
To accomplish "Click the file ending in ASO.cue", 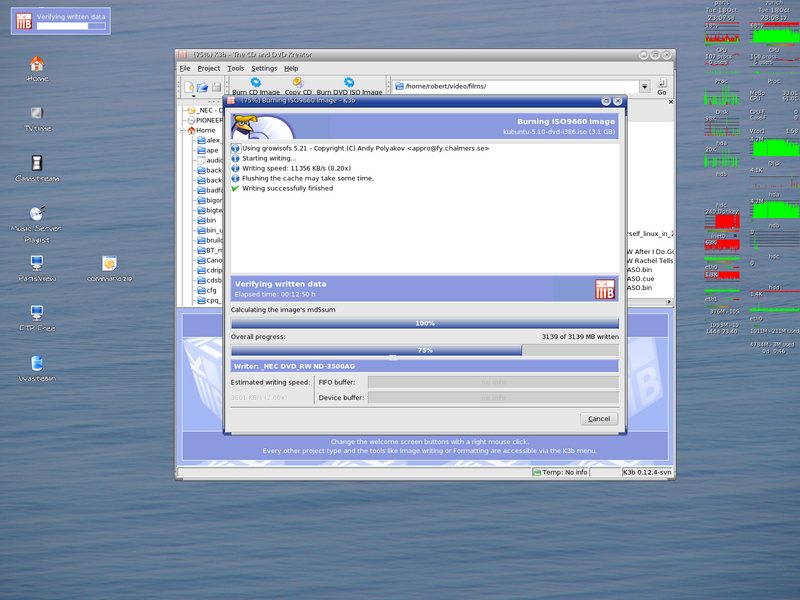I will [641, 279].
